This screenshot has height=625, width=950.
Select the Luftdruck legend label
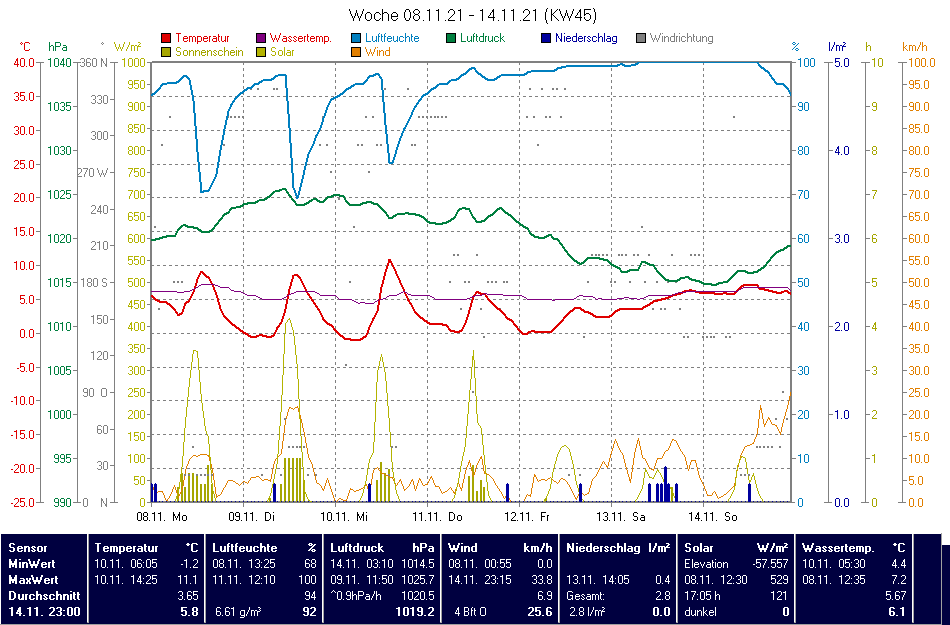[482, 38]
